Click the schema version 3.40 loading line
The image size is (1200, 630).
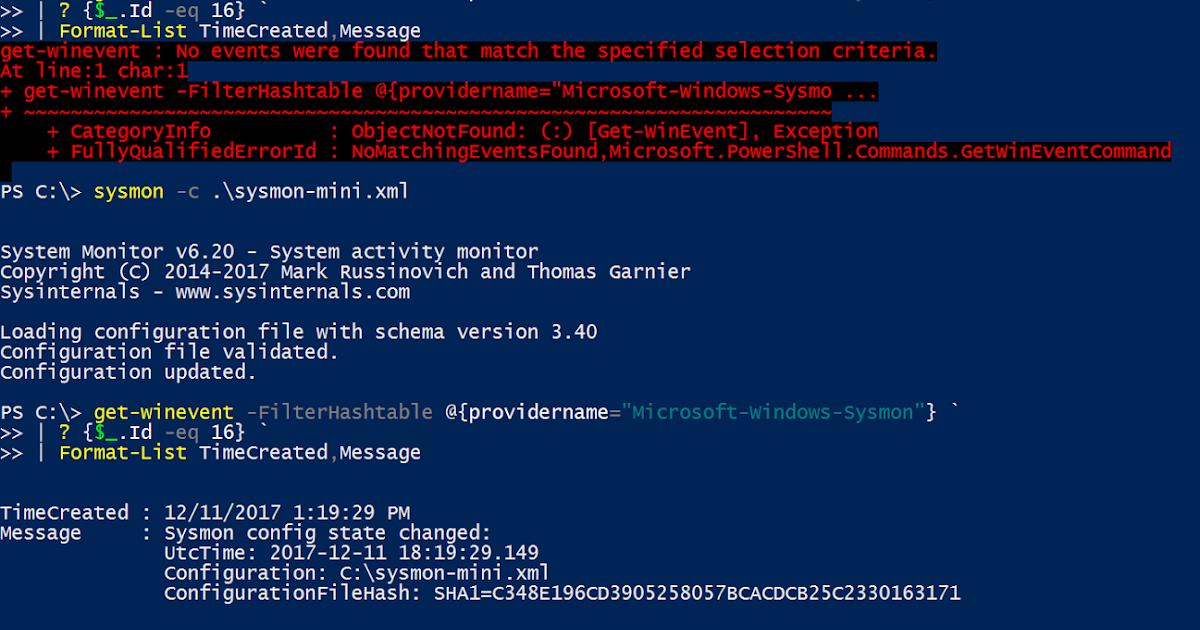click(298, 332)
